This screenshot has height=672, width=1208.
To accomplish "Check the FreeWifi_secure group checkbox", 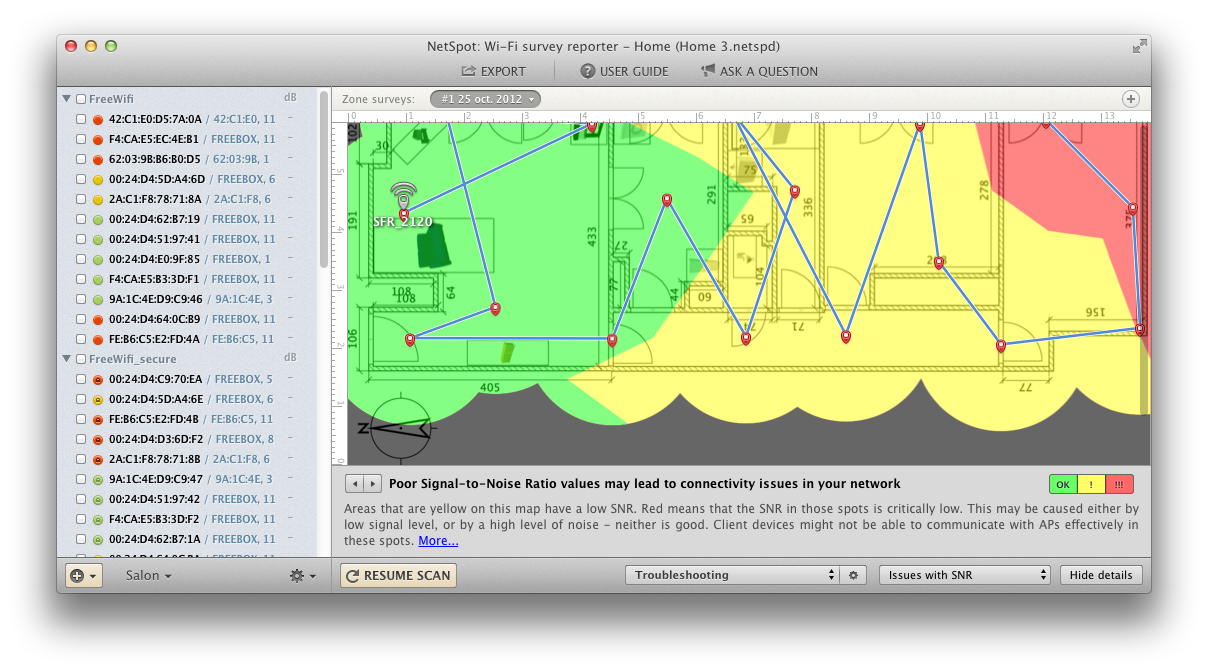I will point(81,359).
